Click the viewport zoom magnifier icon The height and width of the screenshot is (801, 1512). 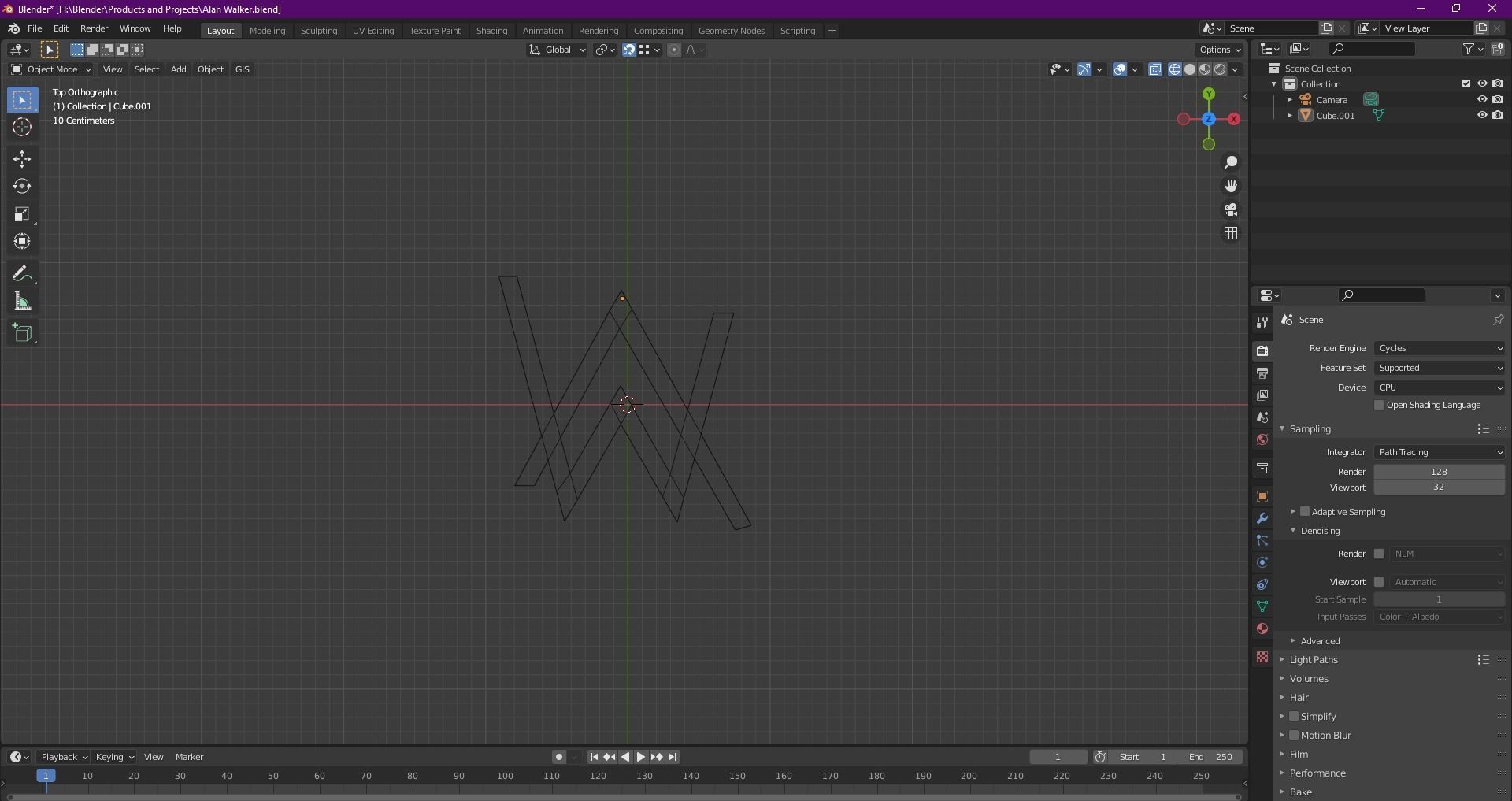coord(1231,162)
